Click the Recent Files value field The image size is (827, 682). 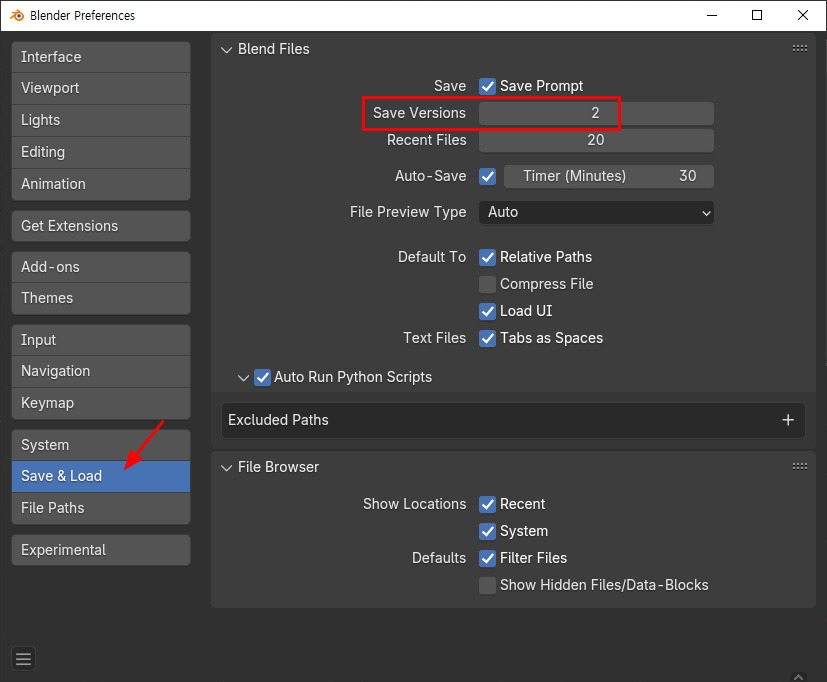[x=596, y=140]
